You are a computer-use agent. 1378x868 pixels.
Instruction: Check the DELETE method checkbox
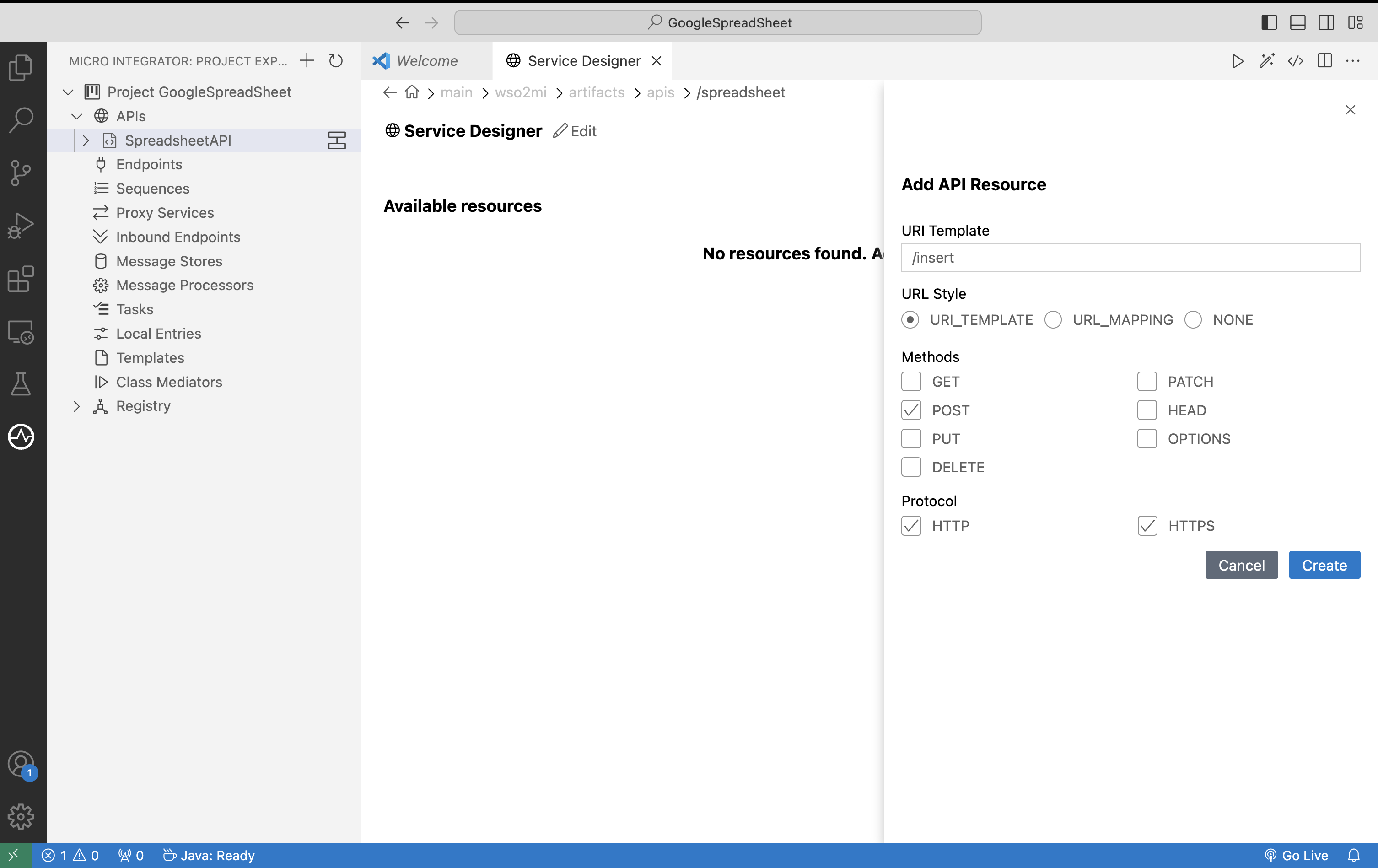911,467
